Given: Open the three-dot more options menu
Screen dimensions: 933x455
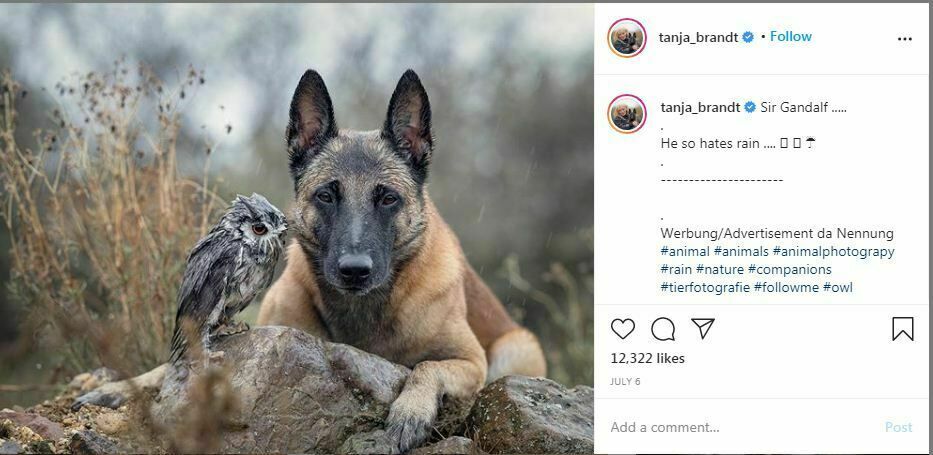Looking at the screenshot, I should [x=905, y=39].
